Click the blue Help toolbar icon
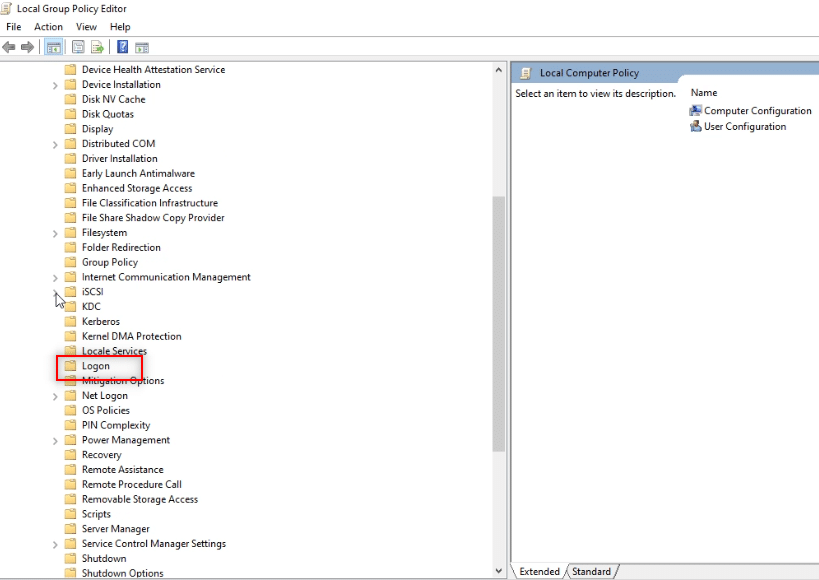 pyautogui.click(x=123, y=47)
